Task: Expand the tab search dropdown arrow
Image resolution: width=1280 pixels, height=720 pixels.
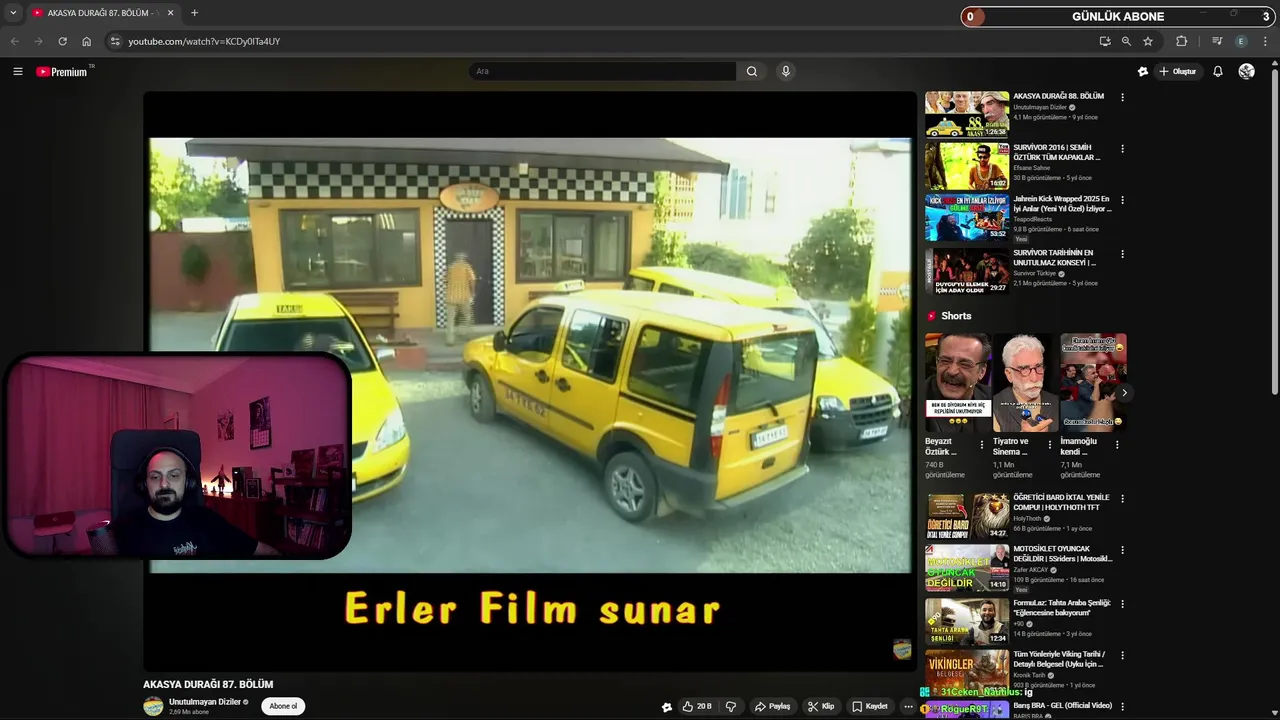Action: tap(12, 13)
